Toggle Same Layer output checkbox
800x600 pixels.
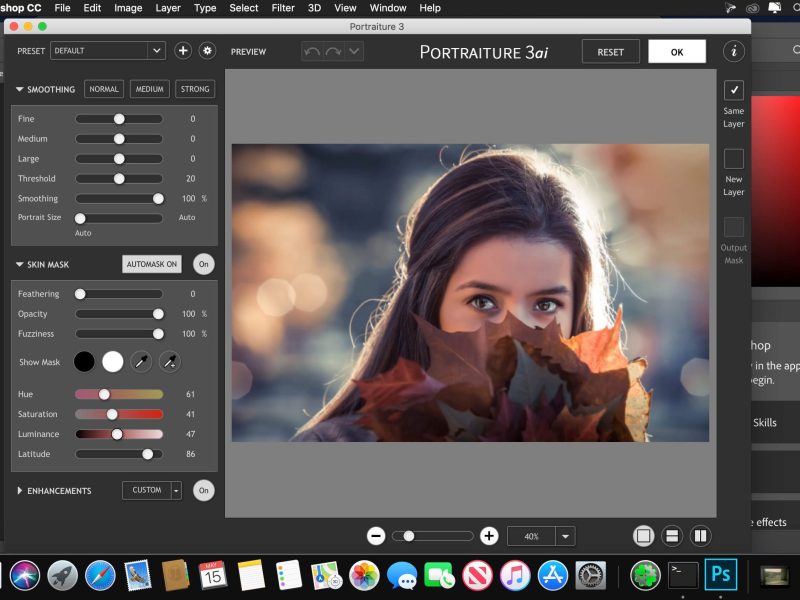(x=734, y=90)
